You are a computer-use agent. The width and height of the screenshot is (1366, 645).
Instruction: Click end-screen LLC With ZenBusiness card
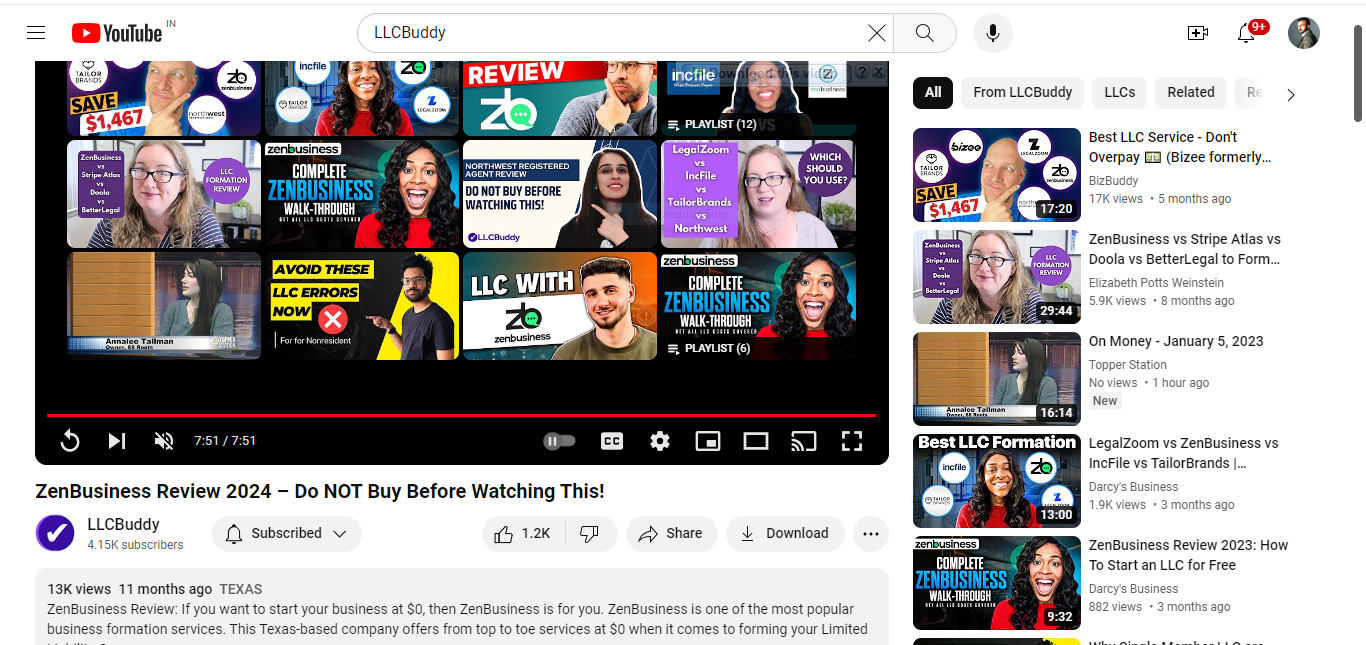pyautogui.click(x=560, y=306)
